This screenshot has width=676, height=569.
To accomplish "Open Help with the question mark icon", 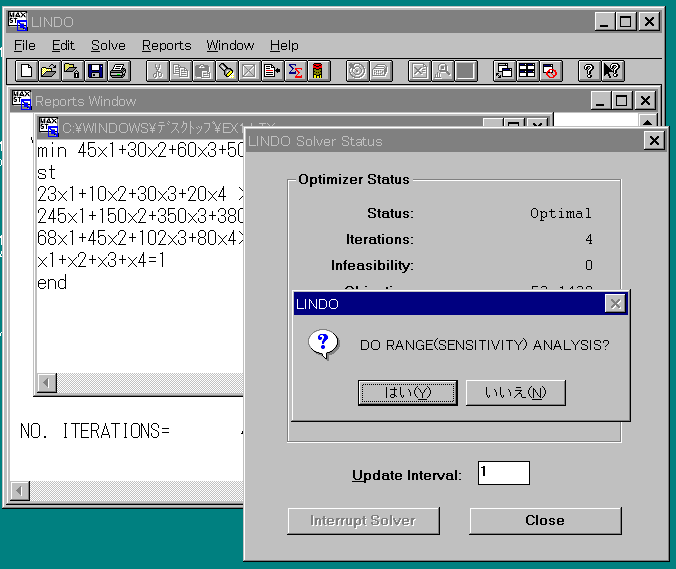I will [589, 71].
